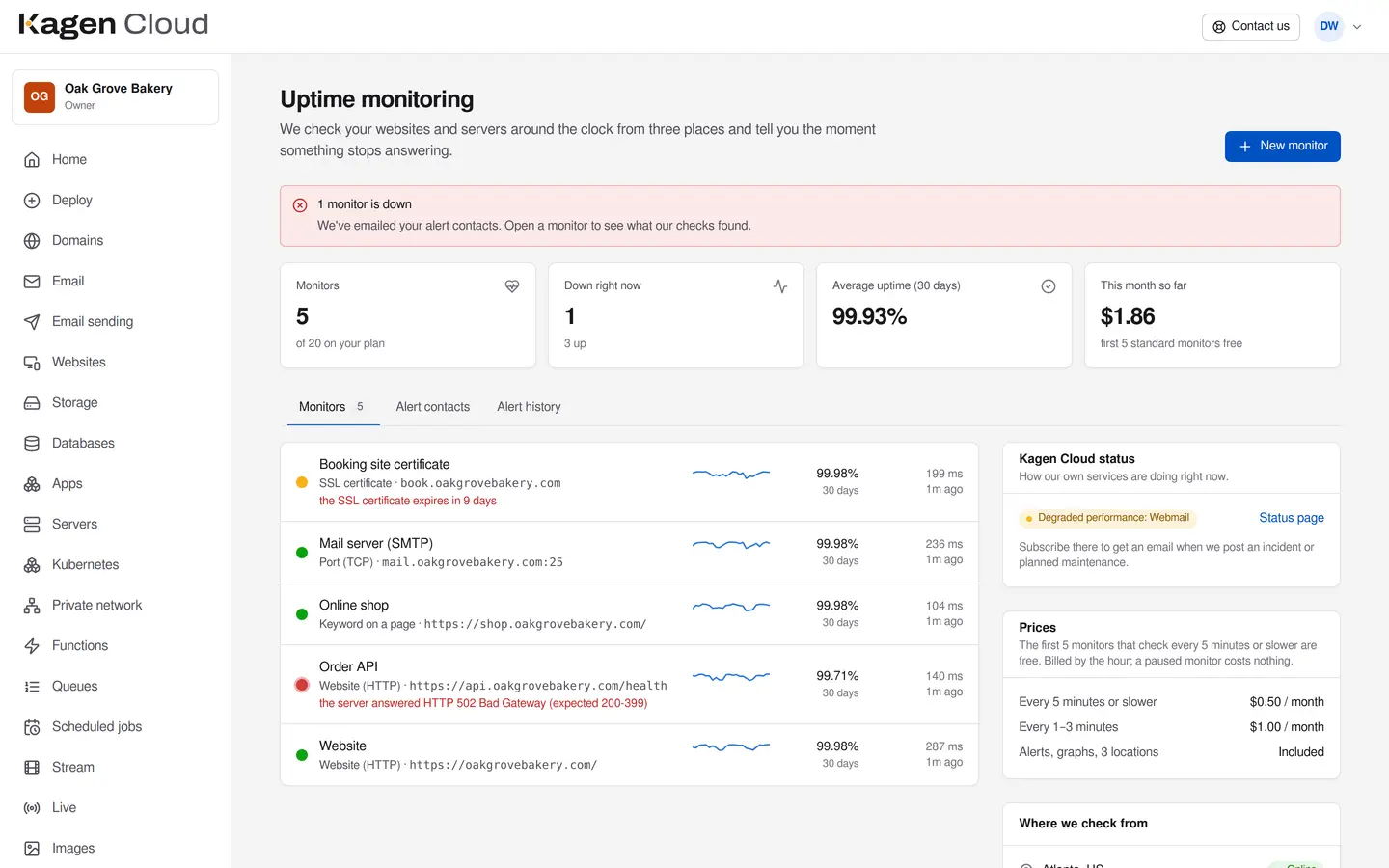
Task: Click the 99.93% average uptime value
Action: 870,316
